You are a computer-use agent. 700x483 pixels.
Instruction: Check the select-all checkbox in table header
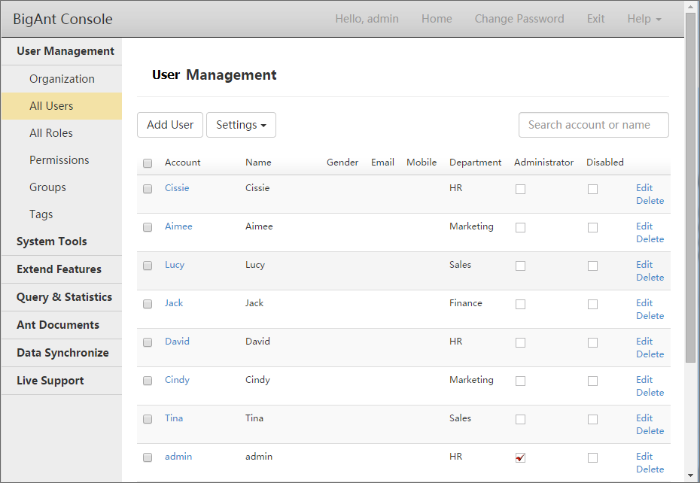click(x=148, y=163)
